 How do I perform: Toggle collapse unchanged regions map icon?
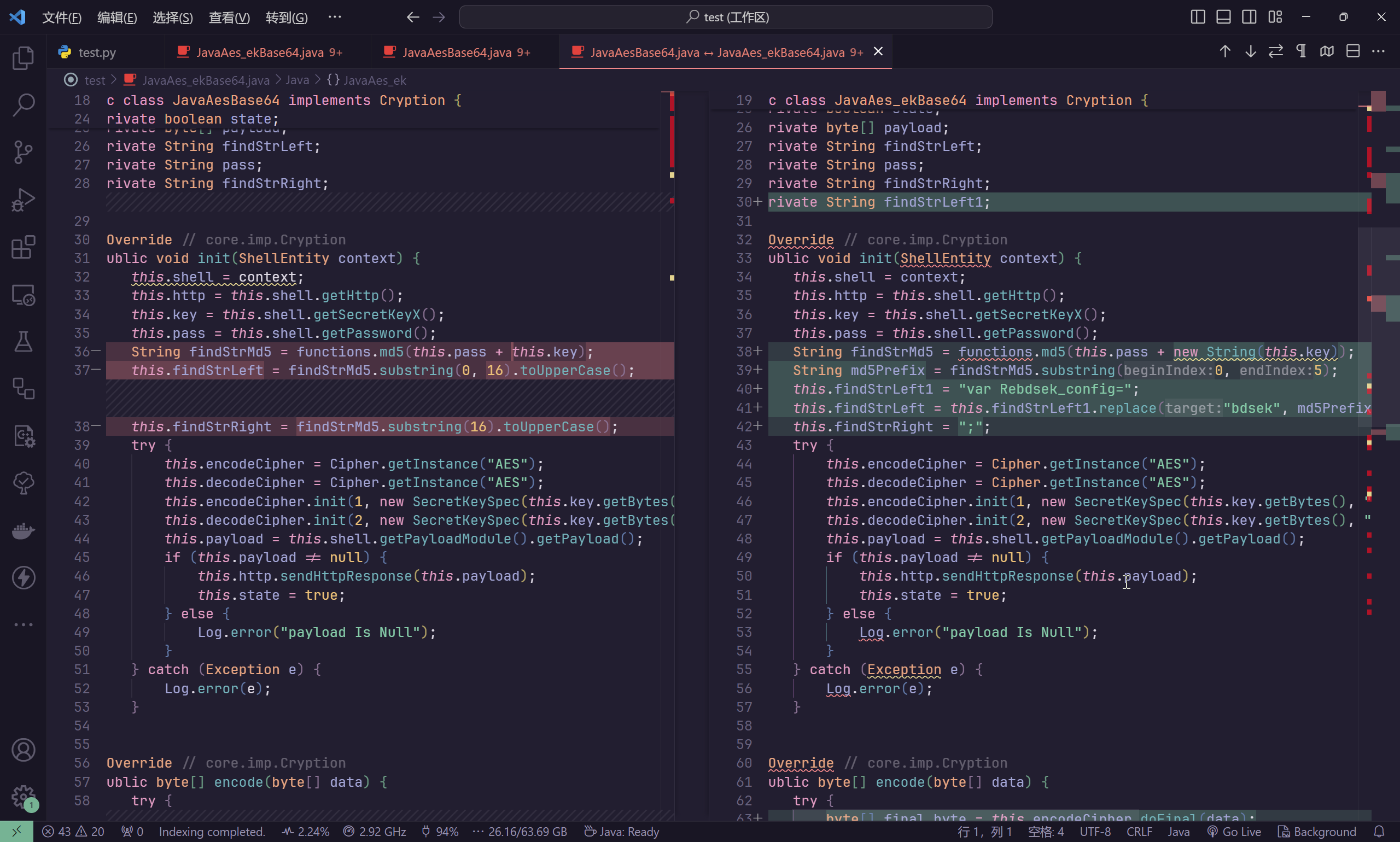1327,51
